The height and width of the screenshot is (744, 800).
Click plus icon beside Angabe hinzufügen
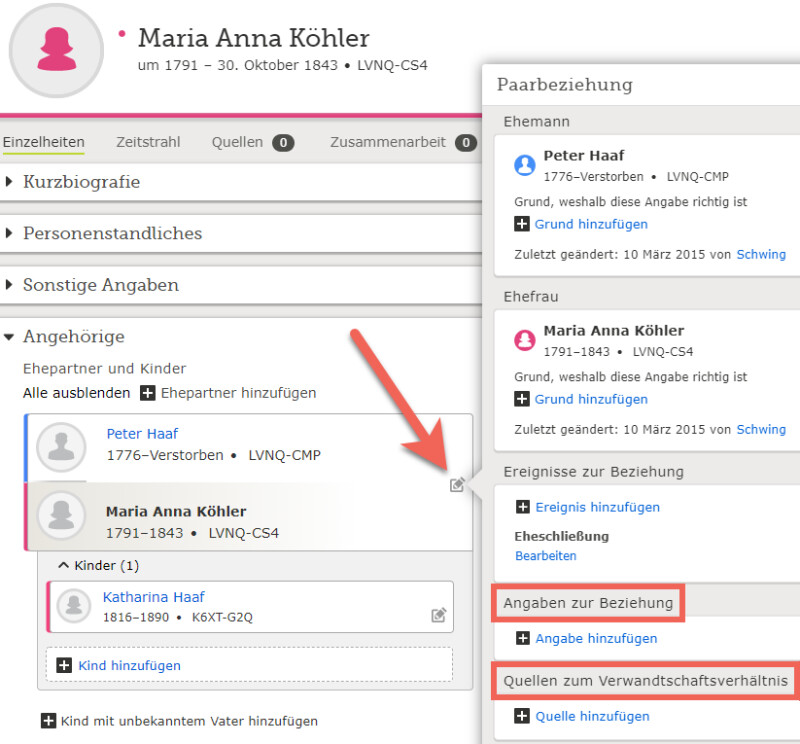(522, 638)
